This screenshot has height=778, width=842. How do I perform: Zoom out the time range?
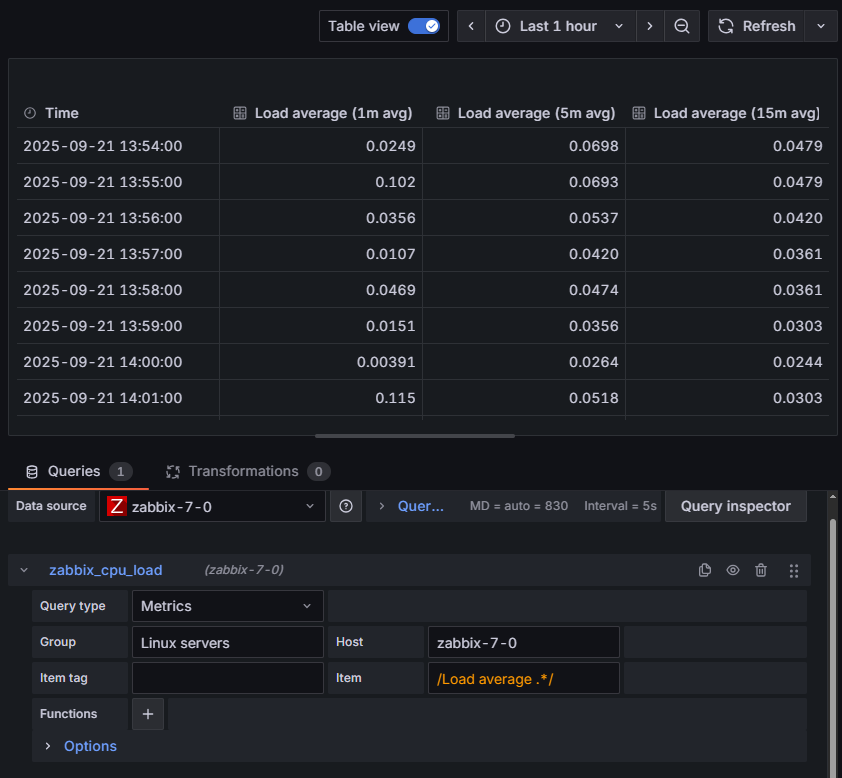[x=682, y=26]
